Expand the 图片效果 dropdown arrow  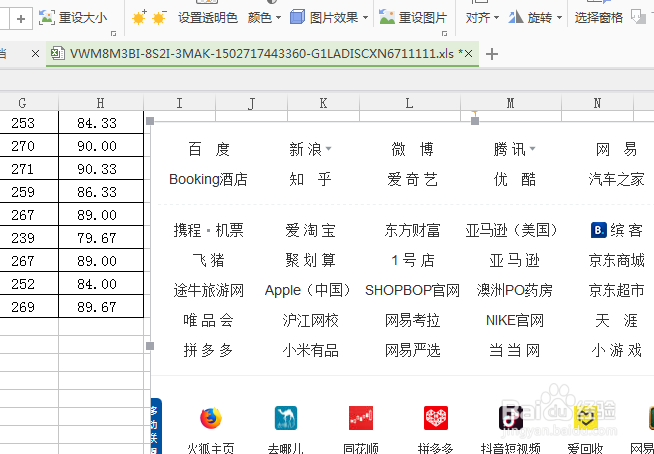tap(365, 18)
